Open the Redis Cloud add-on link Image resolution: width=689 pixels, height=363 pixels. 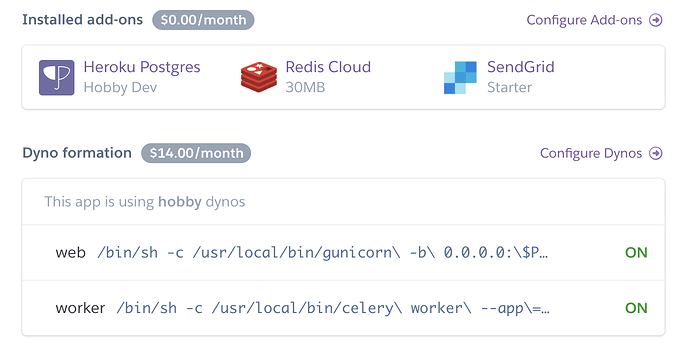(x=328, y=67)
